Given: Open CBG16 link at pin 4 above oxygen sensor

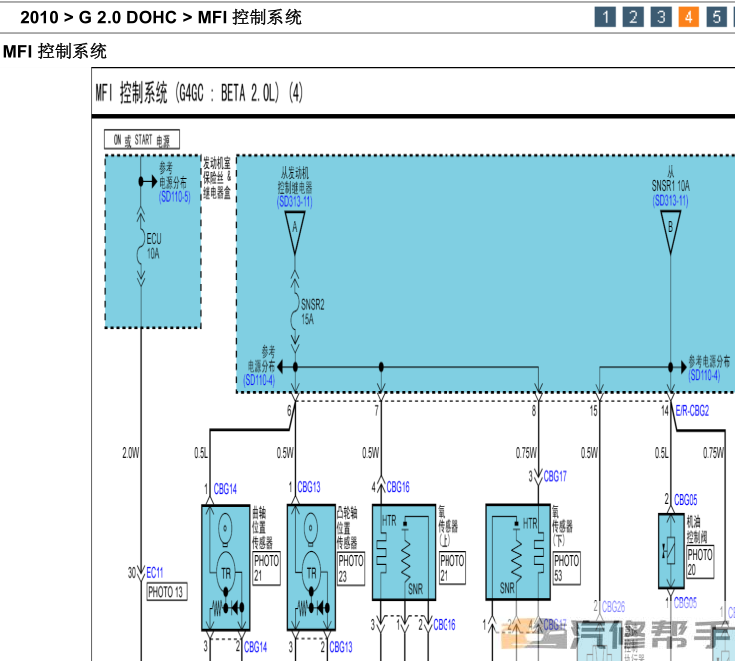Looking at the screenshot, I should click(398, 487).
